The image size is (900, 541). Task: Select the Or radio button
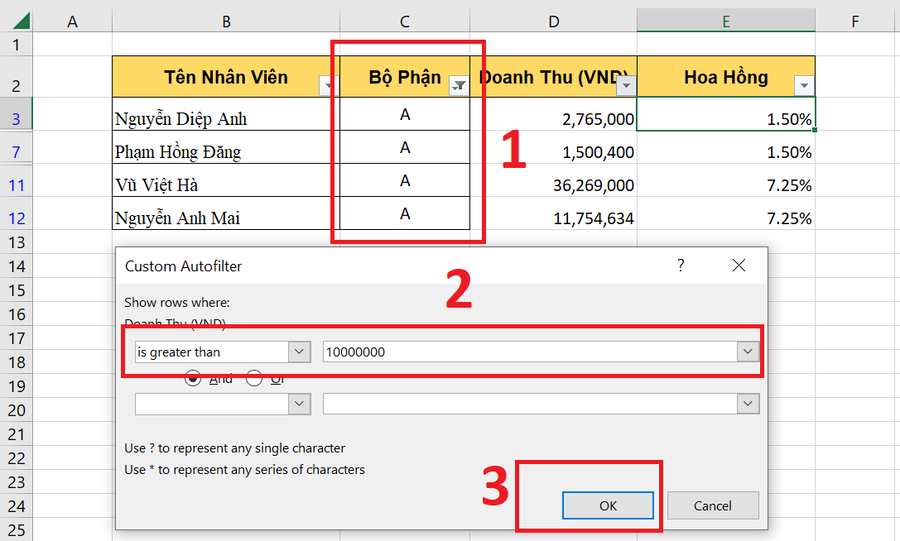pyautogui.click(x=254, y=379)
